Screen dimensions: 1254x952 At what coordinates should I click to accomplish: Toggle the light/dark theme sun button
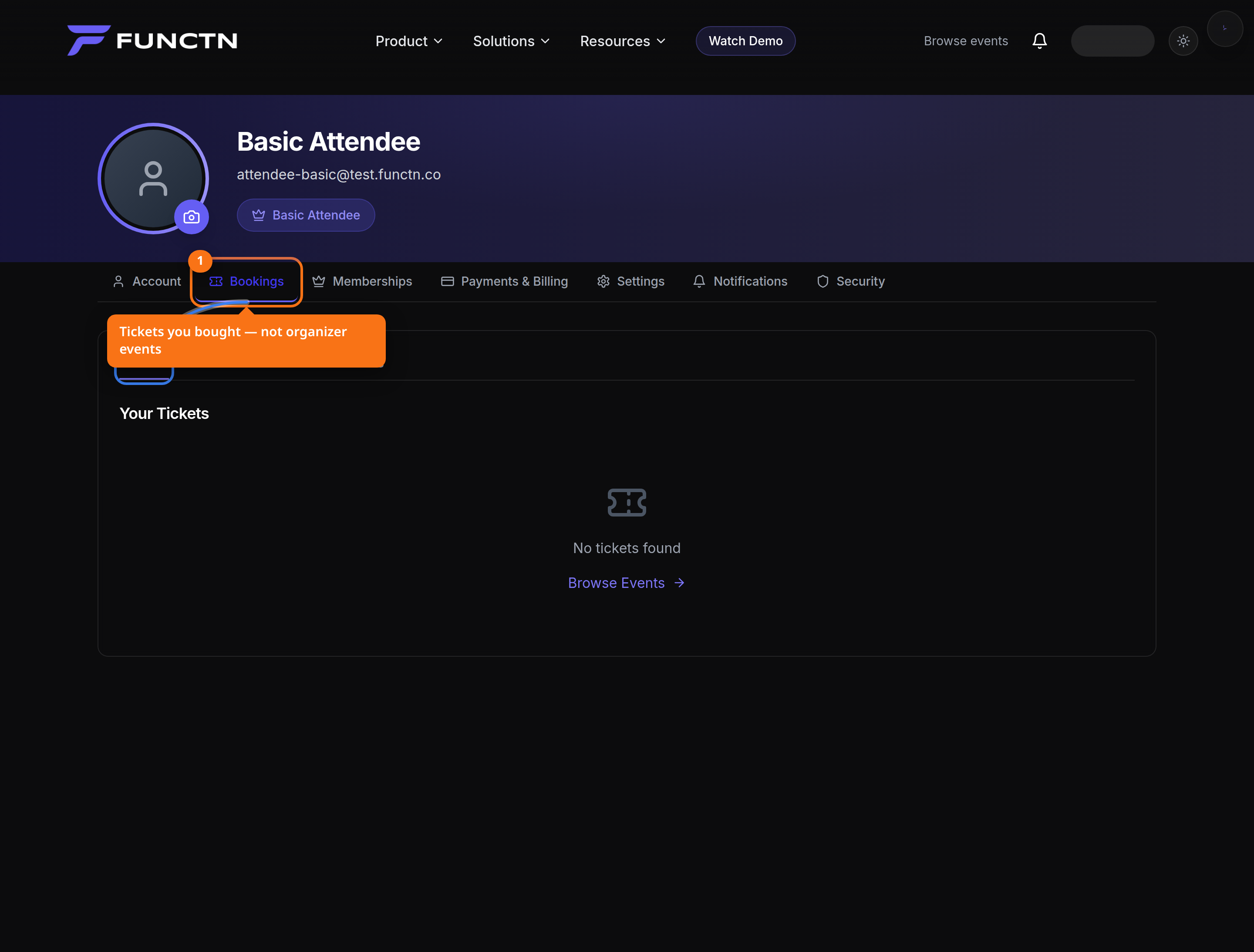pos(1183,41)
